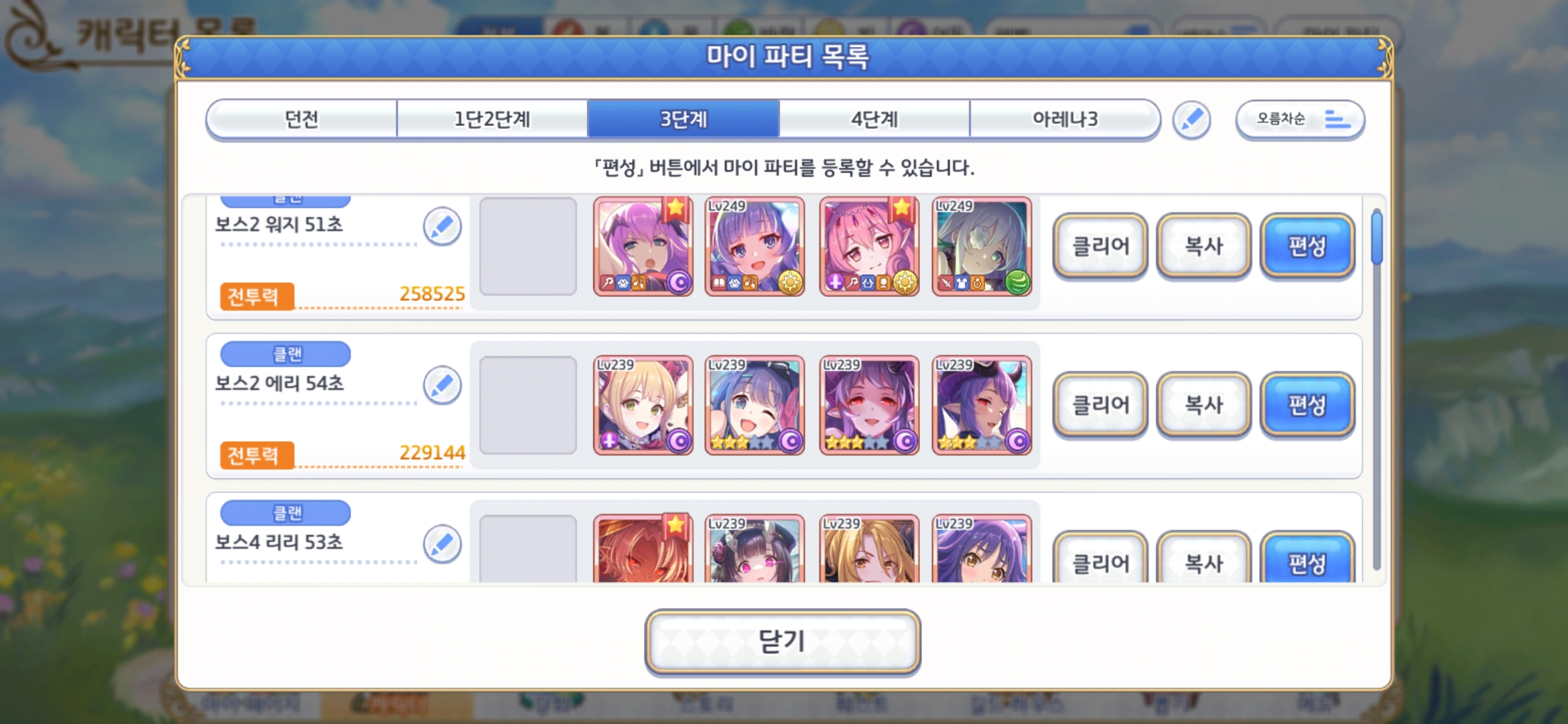Select pink-haired character in first party

coord(869,247)
